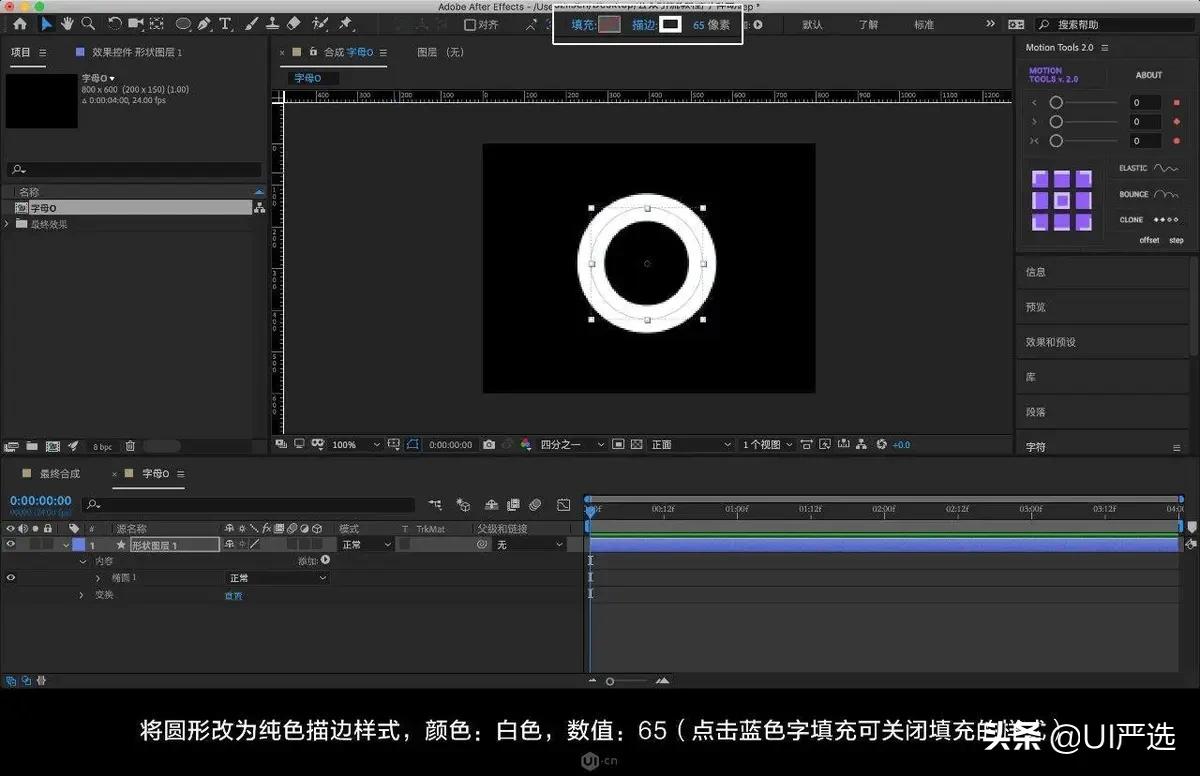Hide the 形状图层 1 layer visibility eye

click(x=10, y=543)
